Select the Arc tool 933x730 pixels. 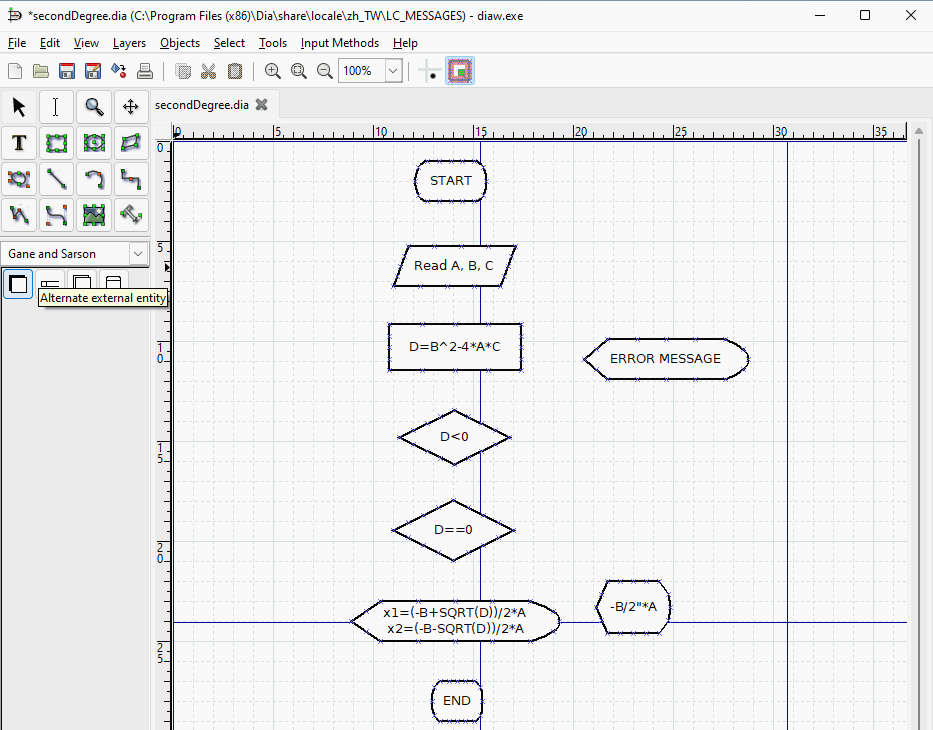click(x=94, y=179)
